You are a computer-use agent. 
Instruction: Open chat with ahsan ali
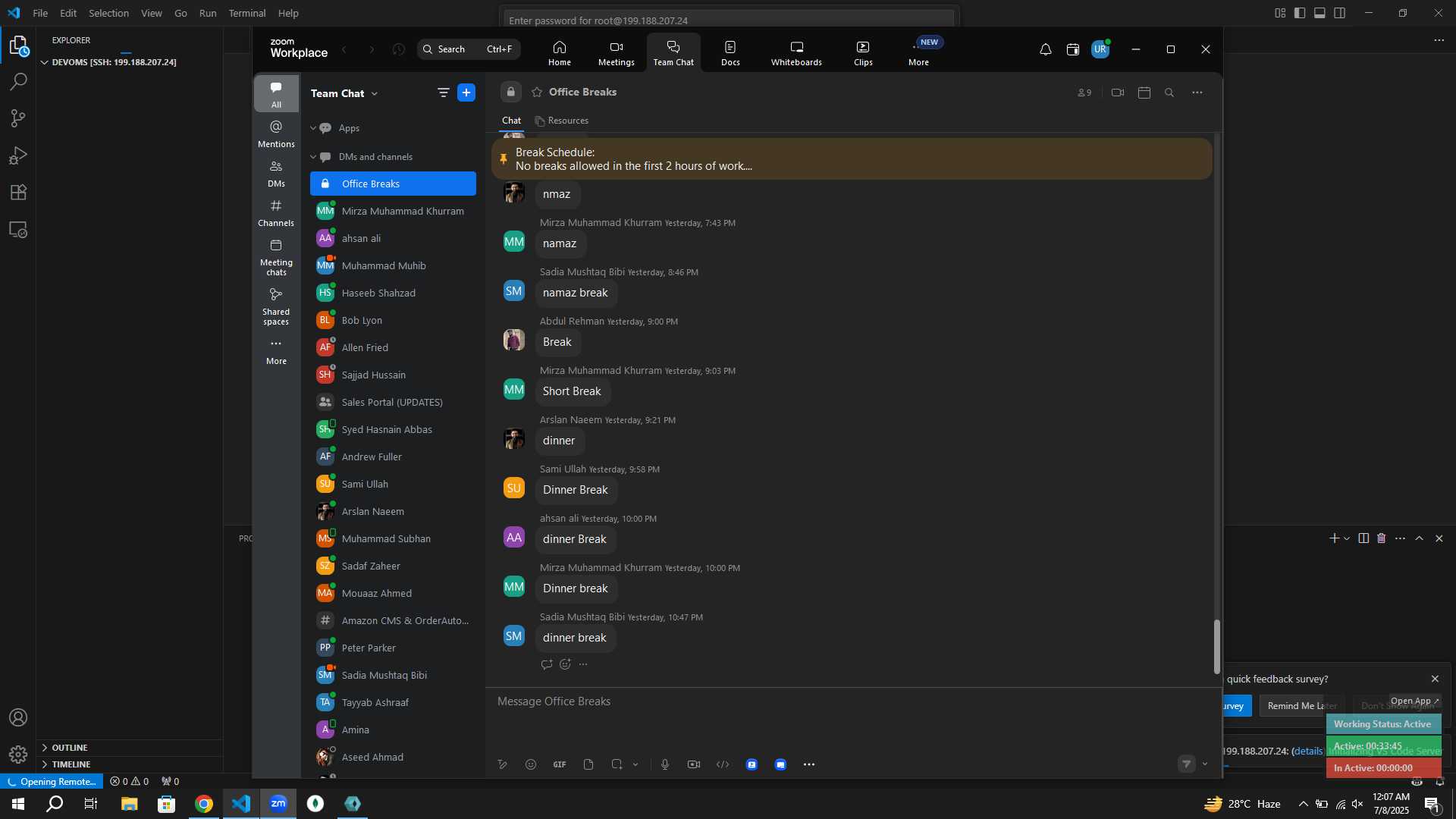point(393,238)
